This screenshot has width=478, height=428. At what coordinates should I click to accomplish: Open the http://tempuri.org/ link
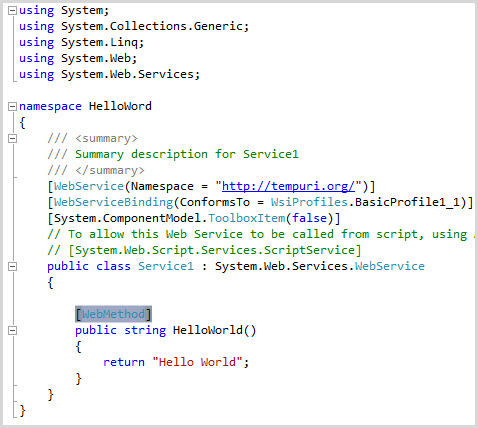[288, 186]
